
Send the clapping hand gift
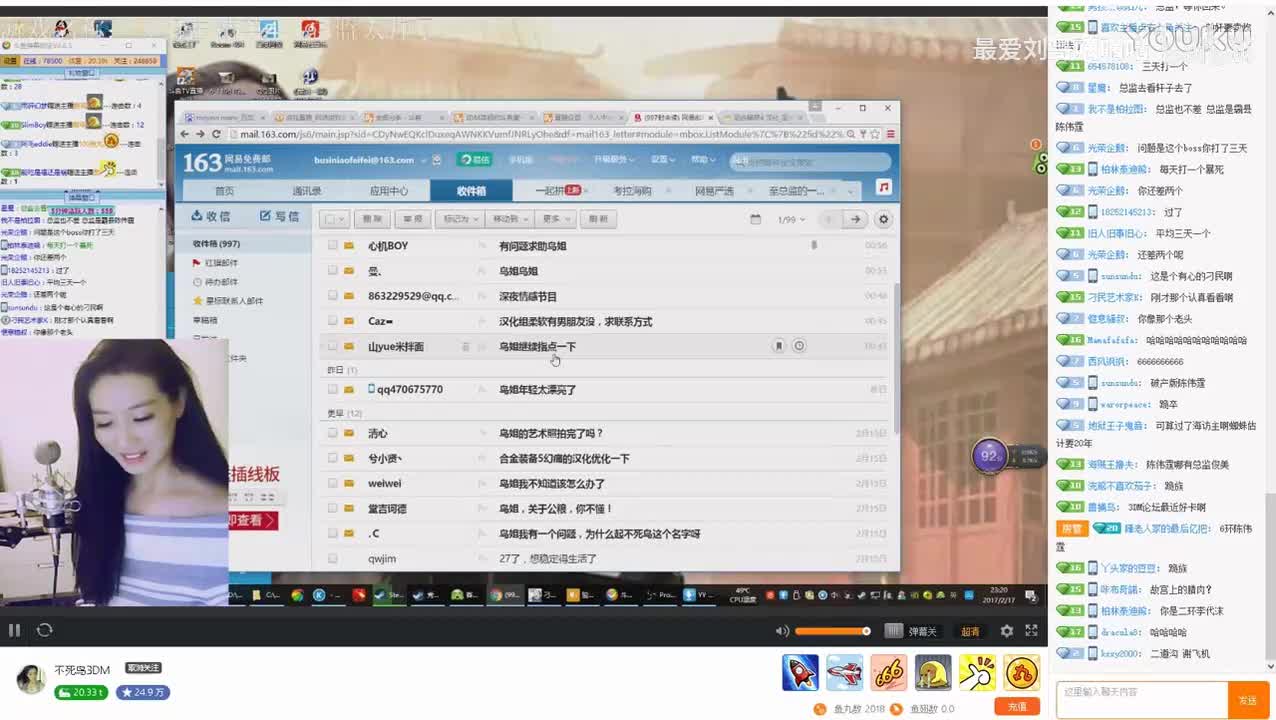977,672
